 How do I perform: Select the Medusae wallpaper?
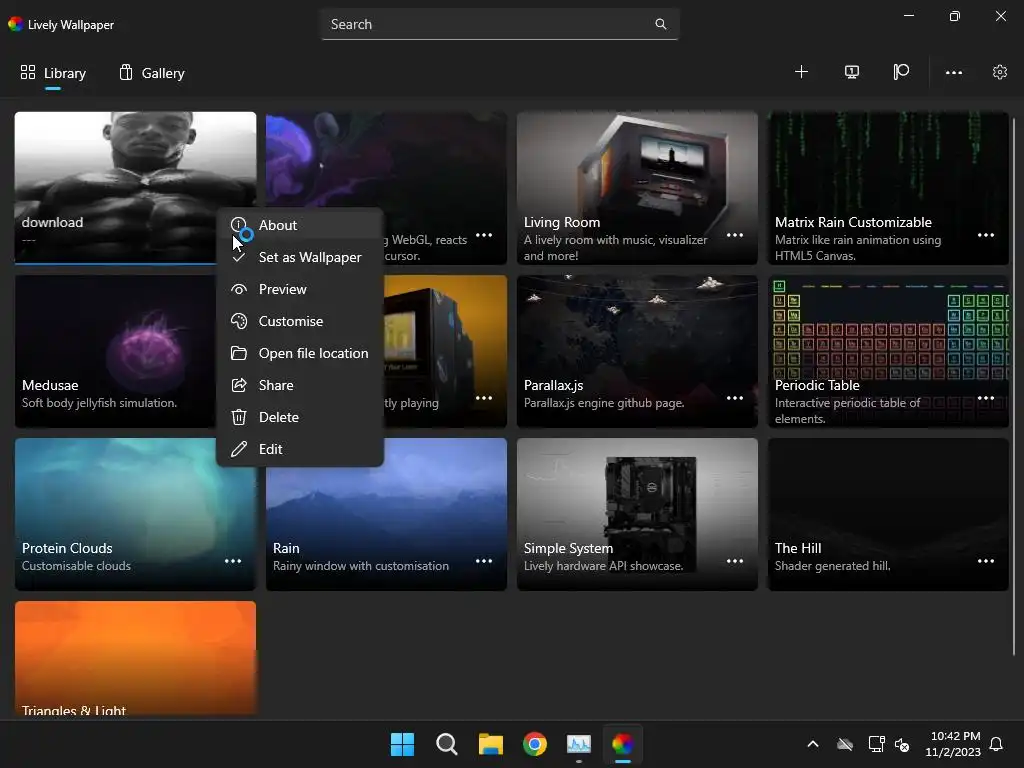click(x=116, y=351)
